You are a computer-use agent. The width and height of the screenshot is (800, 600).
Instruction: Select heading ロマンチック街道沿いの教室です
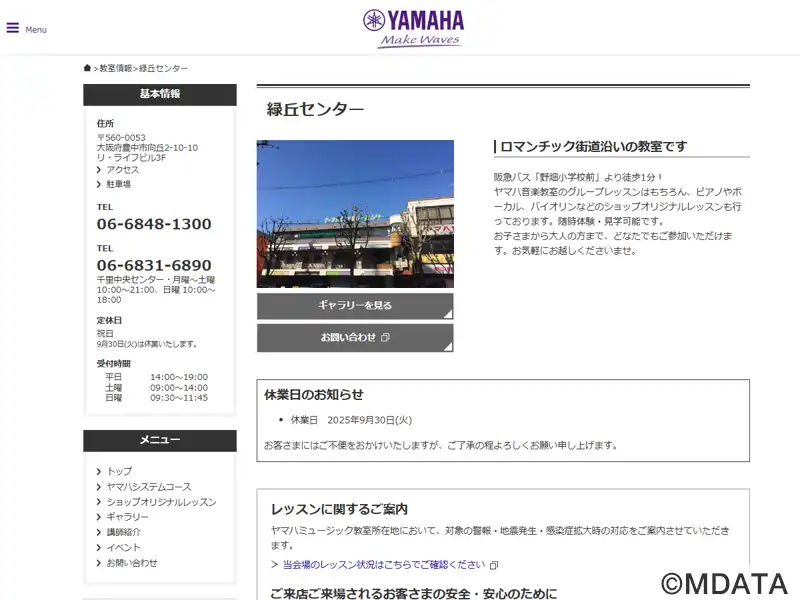pos(593,147)
